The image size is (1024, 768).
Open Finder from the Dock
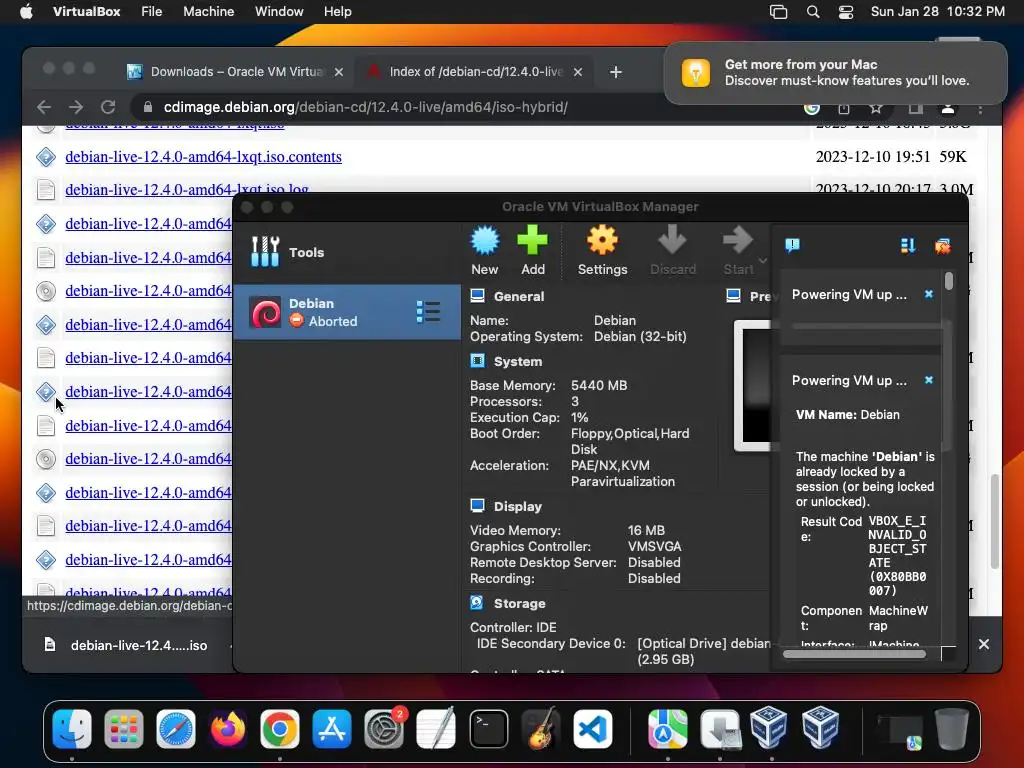point(72,729)
